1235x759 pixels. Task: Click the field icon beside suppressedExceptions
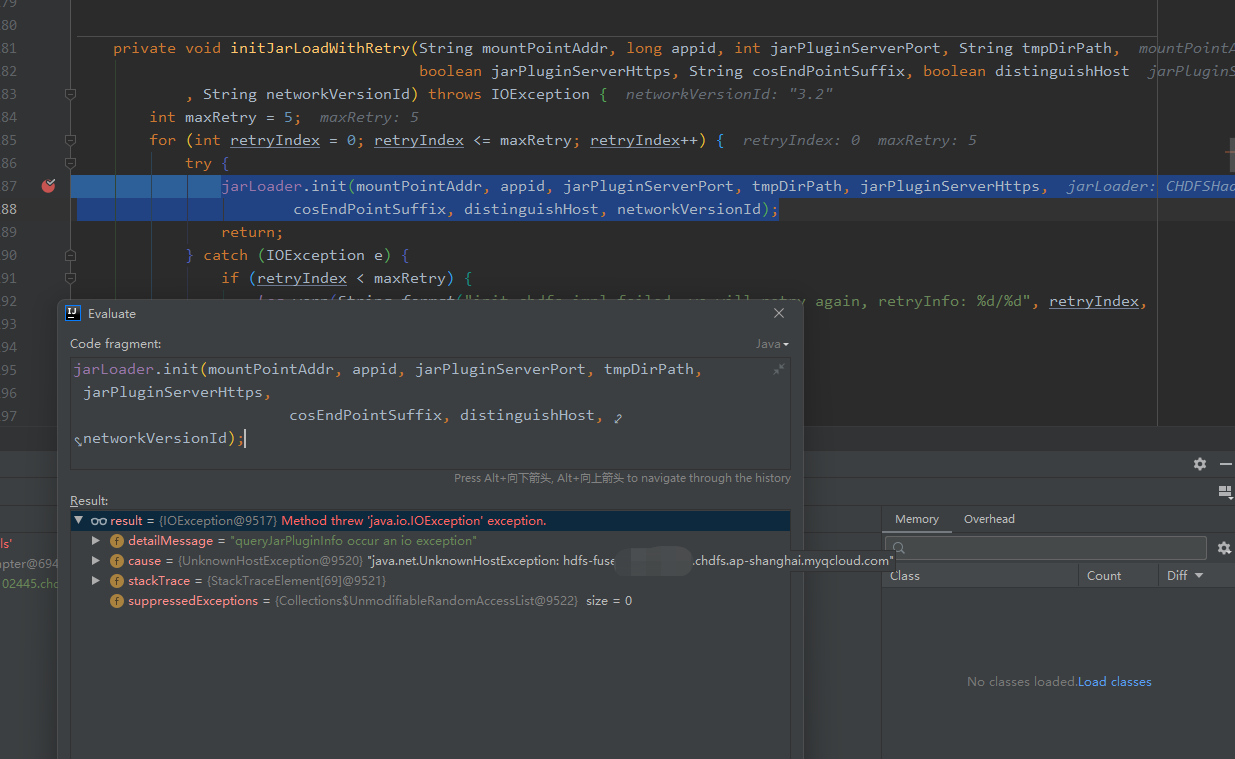[x=117, y=600]
